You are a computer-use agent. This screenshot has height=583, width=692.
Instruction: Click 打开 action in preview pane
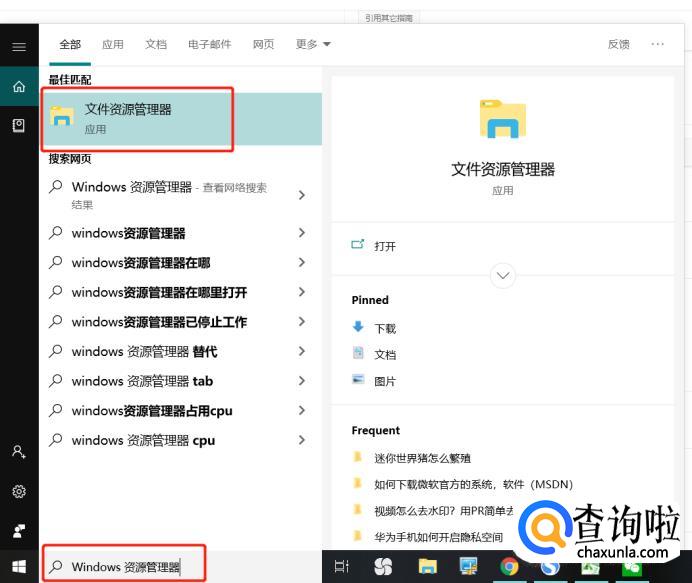[x=385, y=246]
